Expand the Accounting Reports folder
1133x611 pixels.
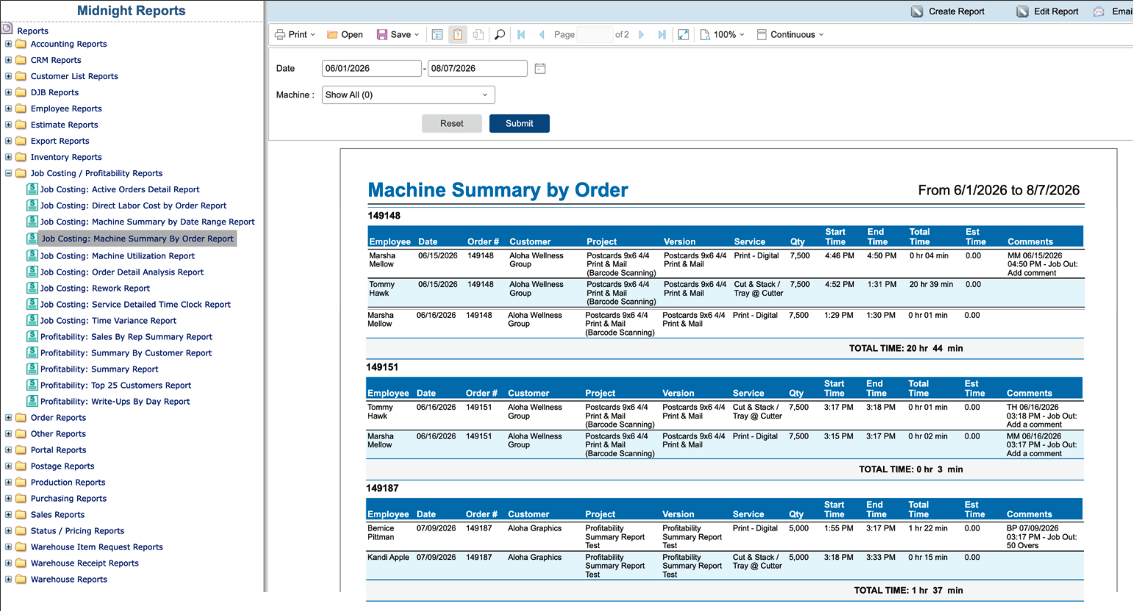click(x=9, y=44)
